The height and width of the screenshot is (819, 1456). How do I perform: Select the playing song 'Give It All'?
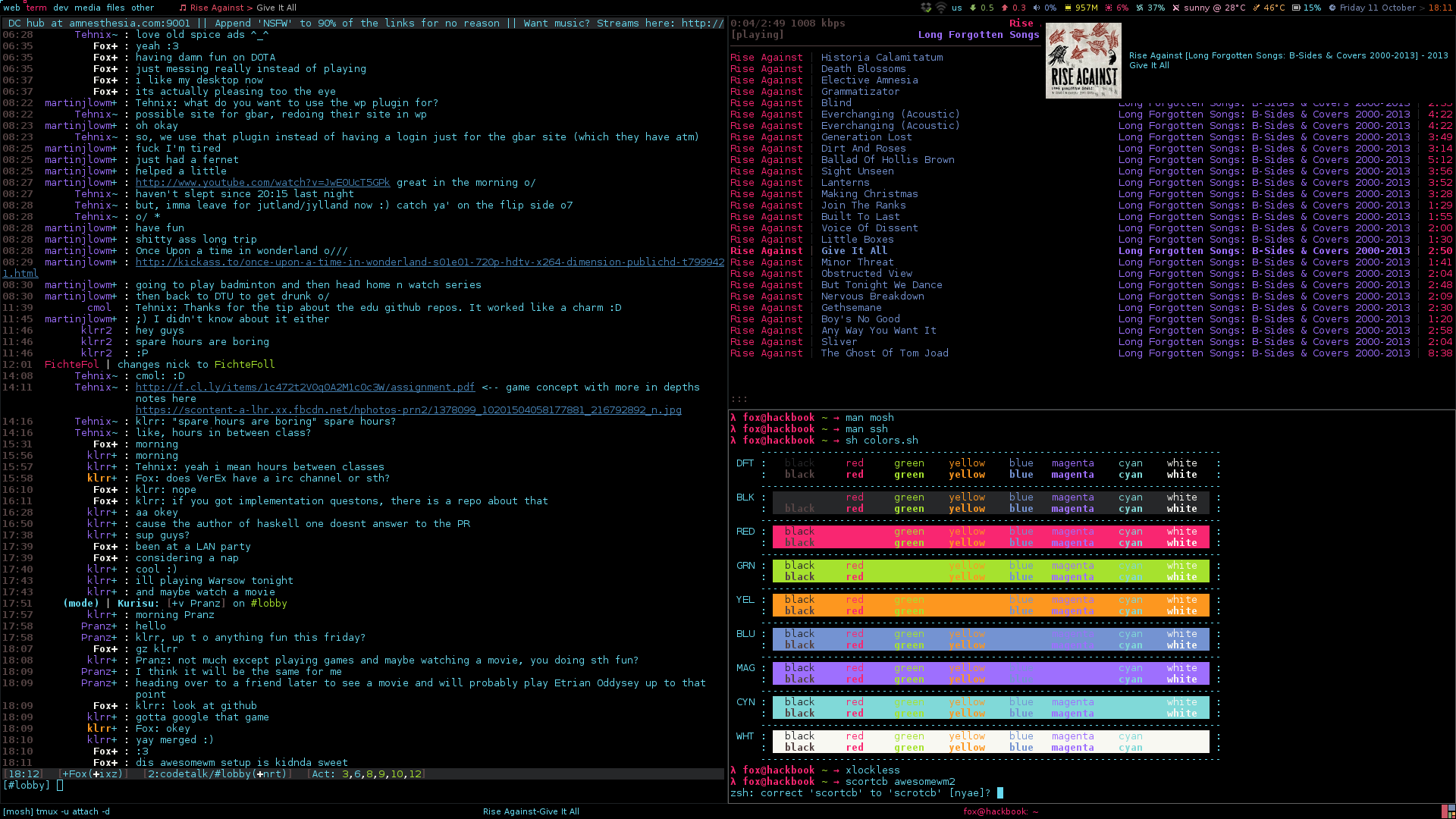pyautogui.click(x=854, y=251)
